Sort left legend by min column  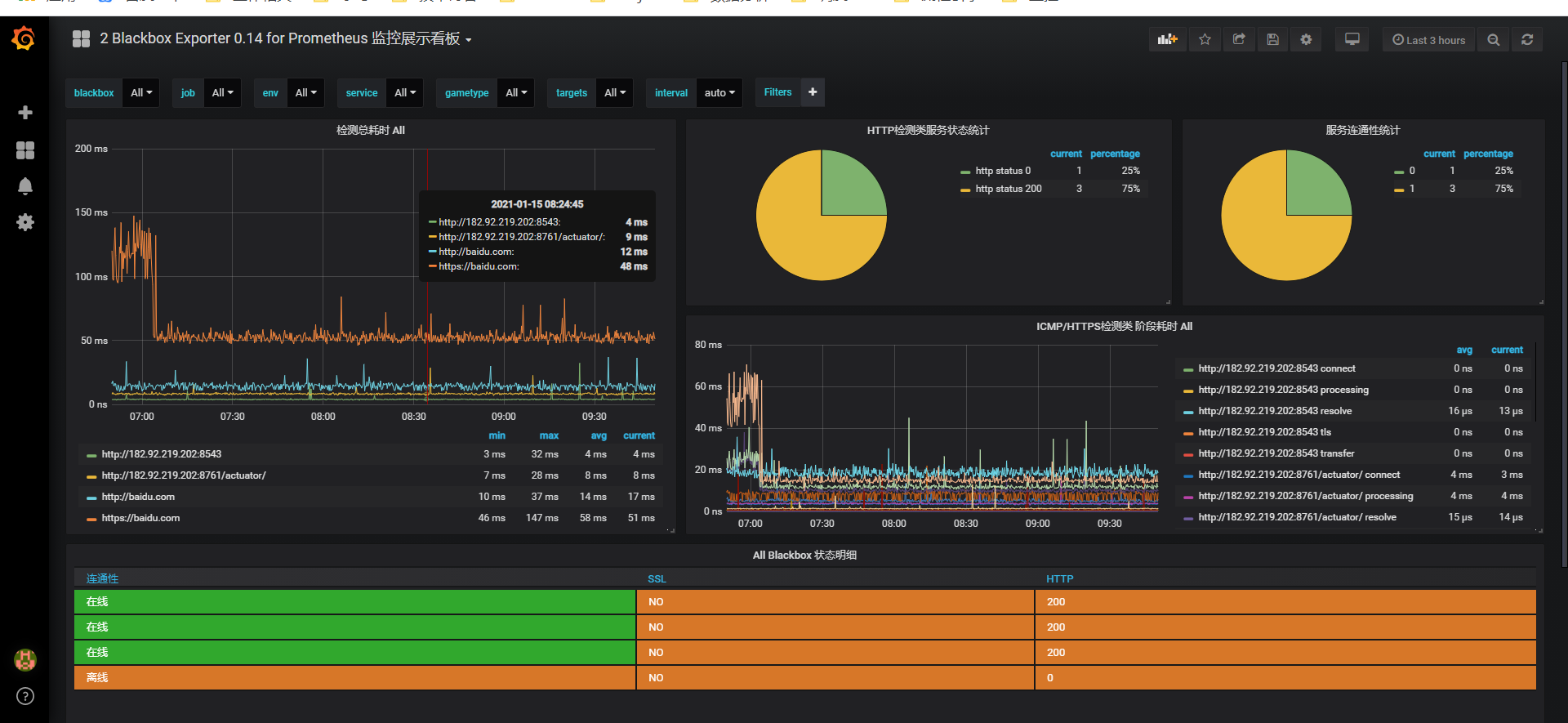(x=497, y=435)
